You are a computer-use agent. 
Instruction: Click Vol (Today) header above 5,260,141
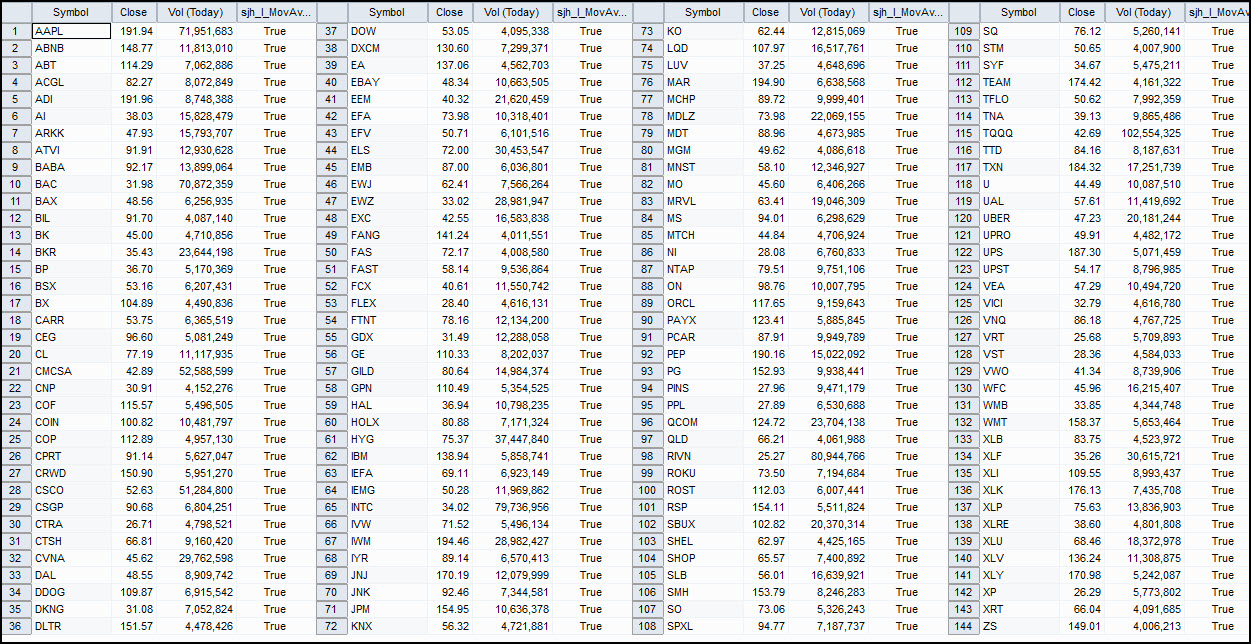1144,13
